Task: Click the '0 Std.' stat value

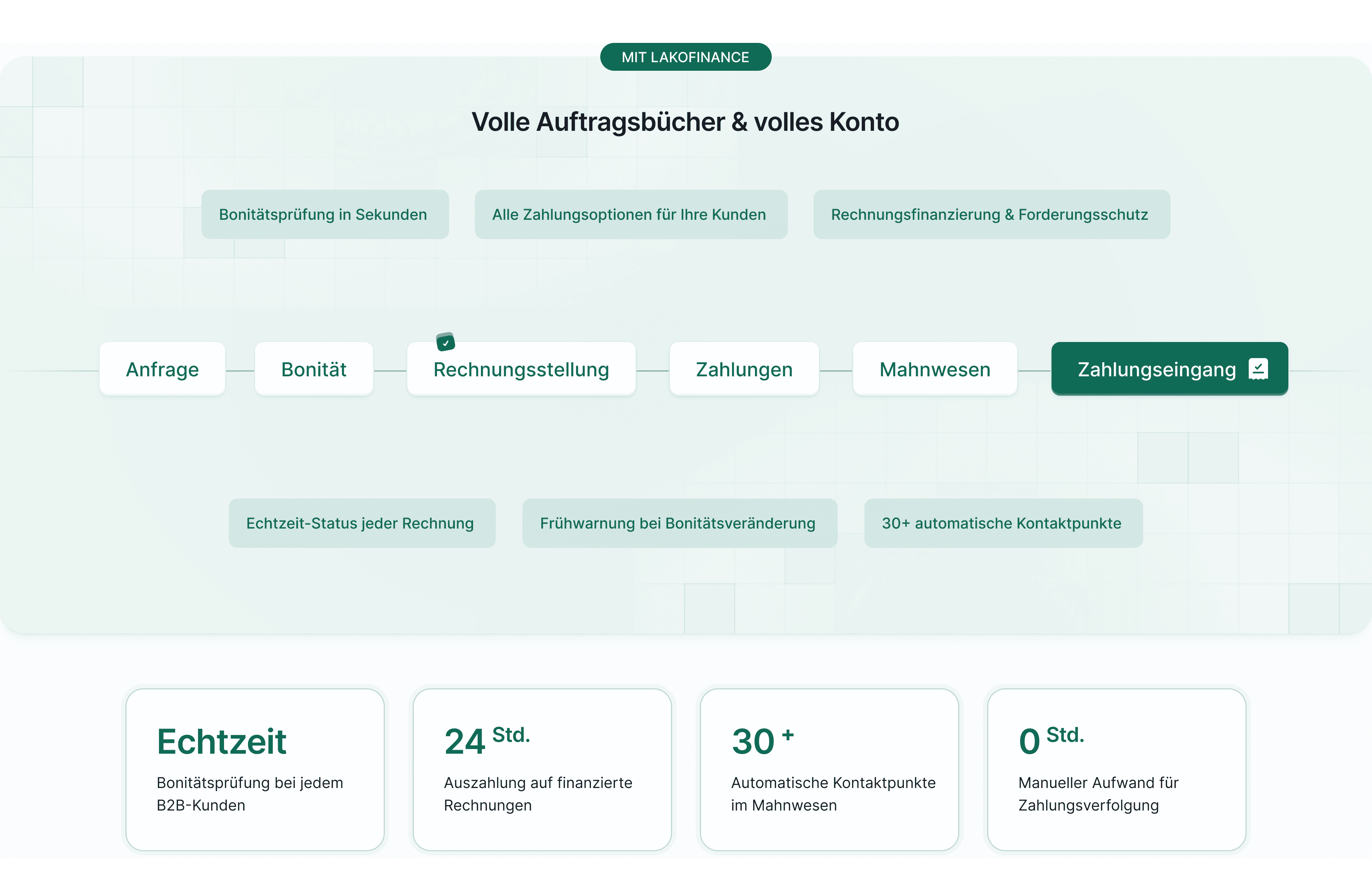Action: click(1052, 740)
